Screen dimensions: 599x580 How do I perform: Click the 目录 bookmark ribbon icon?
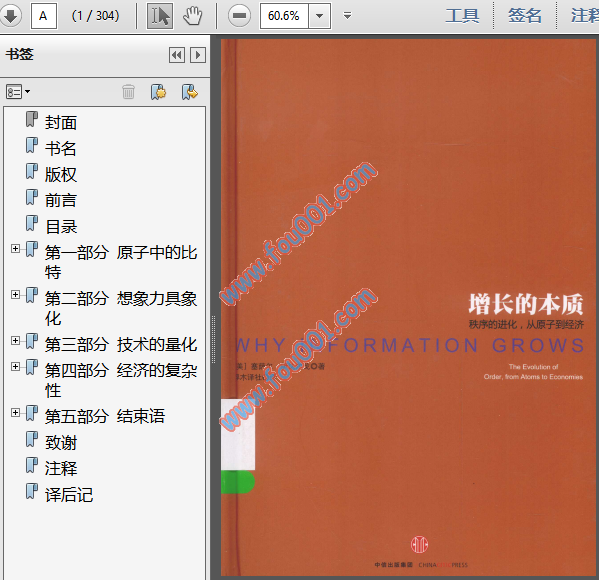click(32, 223)
